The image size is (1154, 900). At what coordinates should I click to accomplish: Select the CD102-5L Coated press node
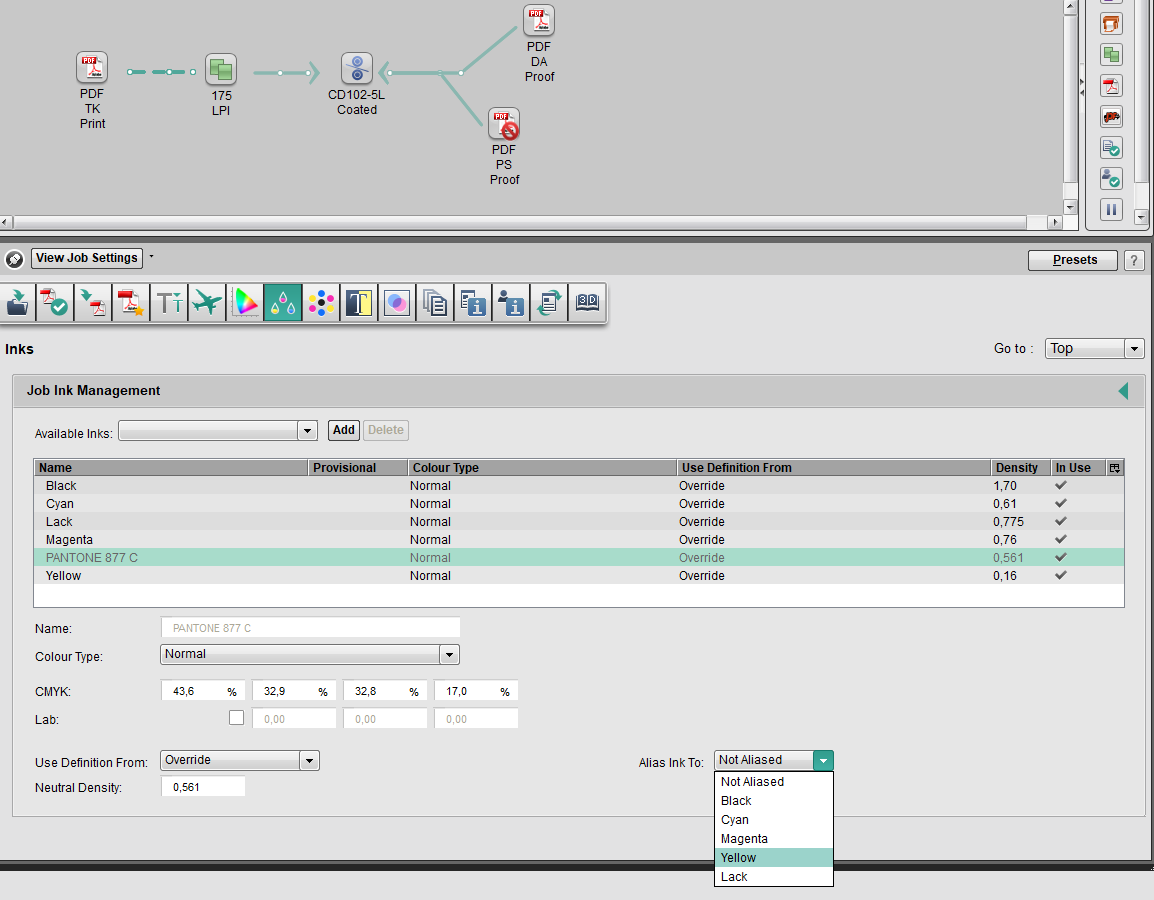point(357,69)
